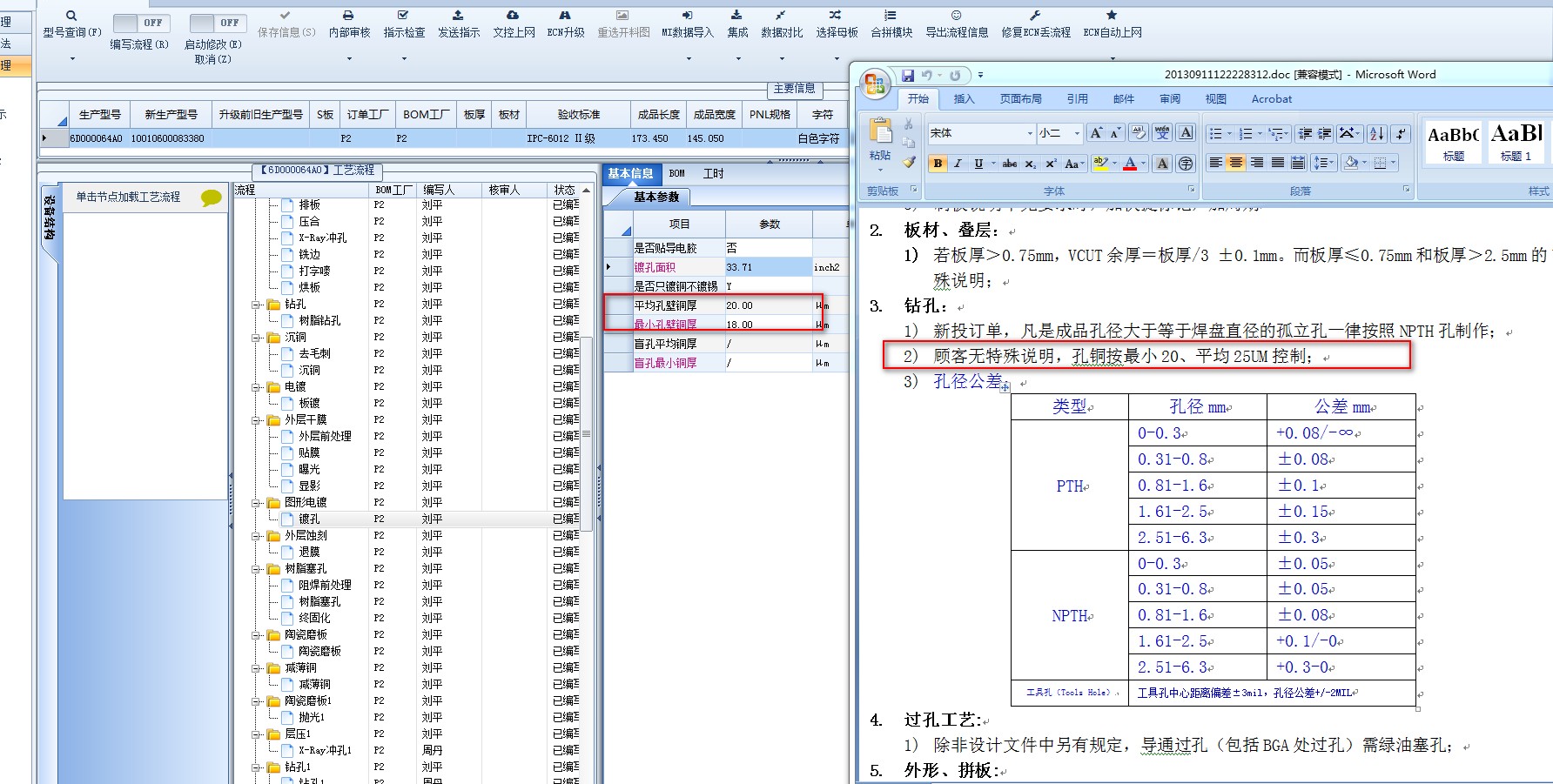Toggle 启动修改 OFF switch

pos(218,23)
